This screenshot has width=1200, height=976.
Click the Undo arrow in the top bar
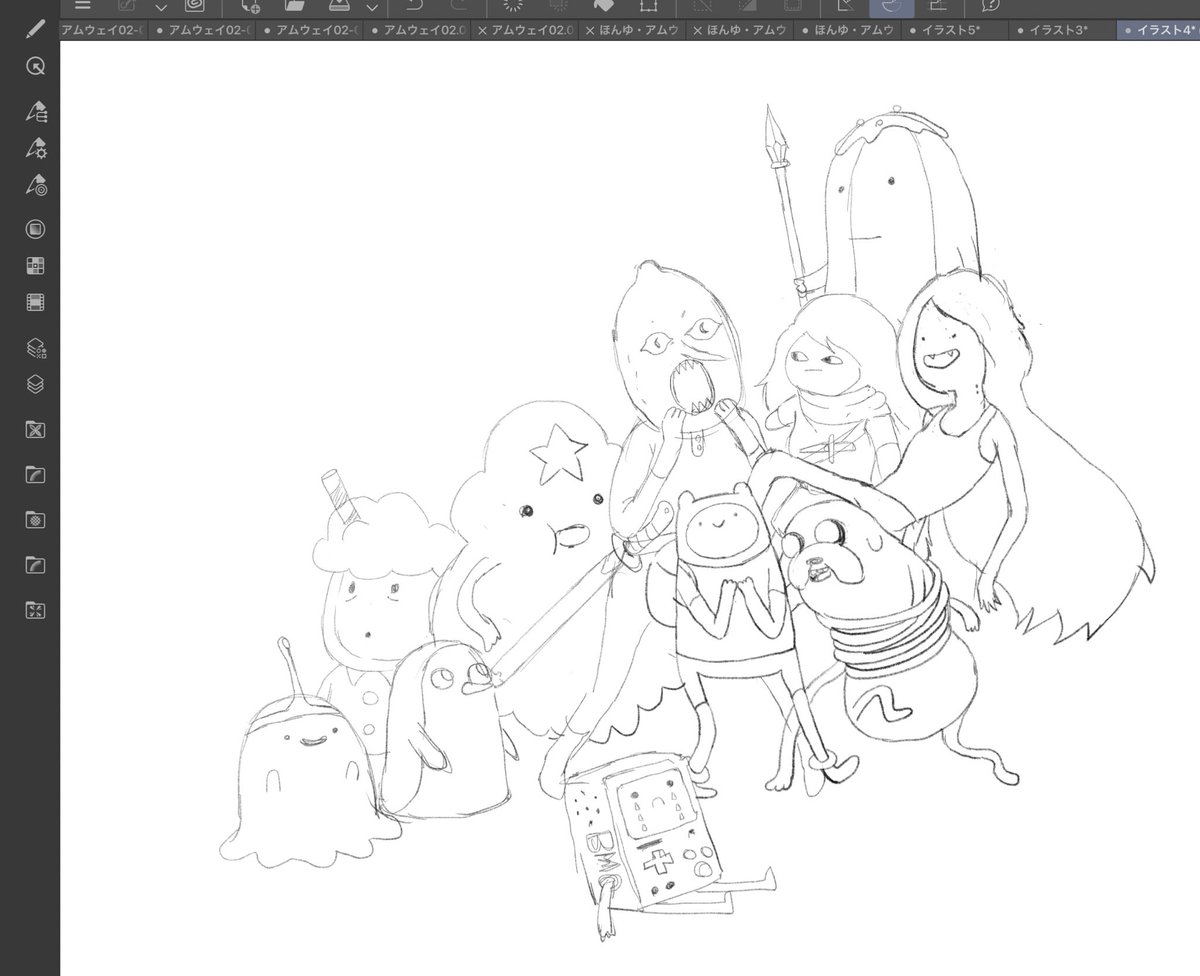point(416,6)
